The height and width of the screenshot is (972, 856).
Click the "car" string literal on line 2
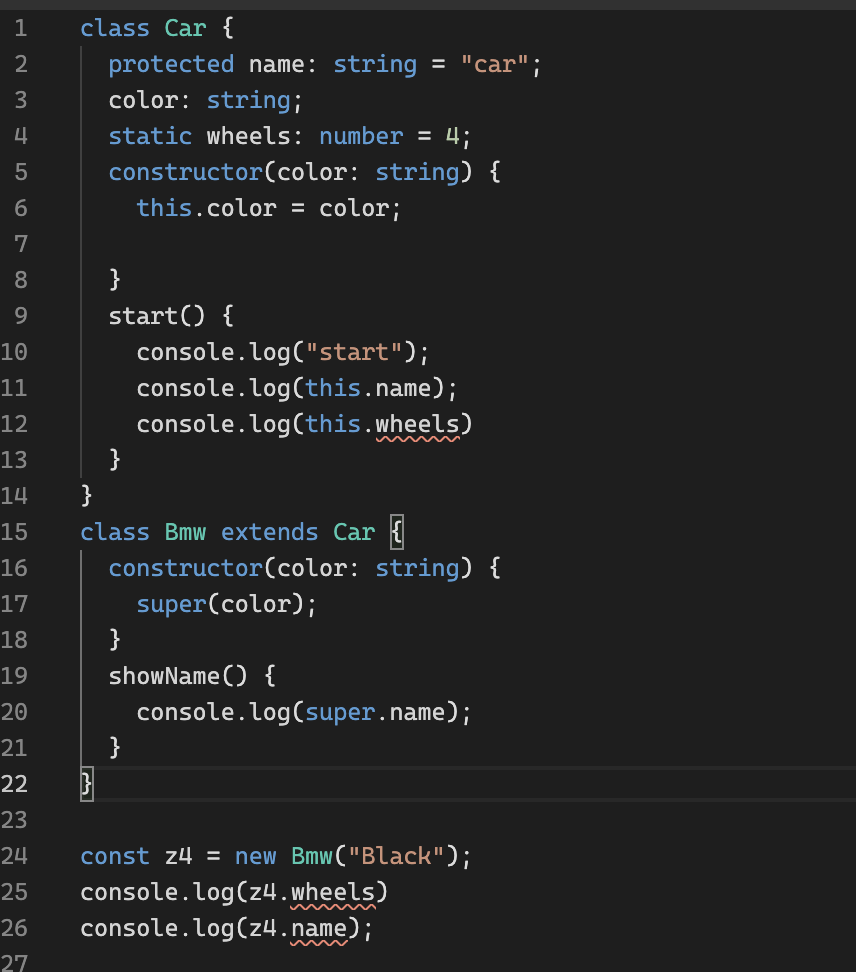coord(494,64)
